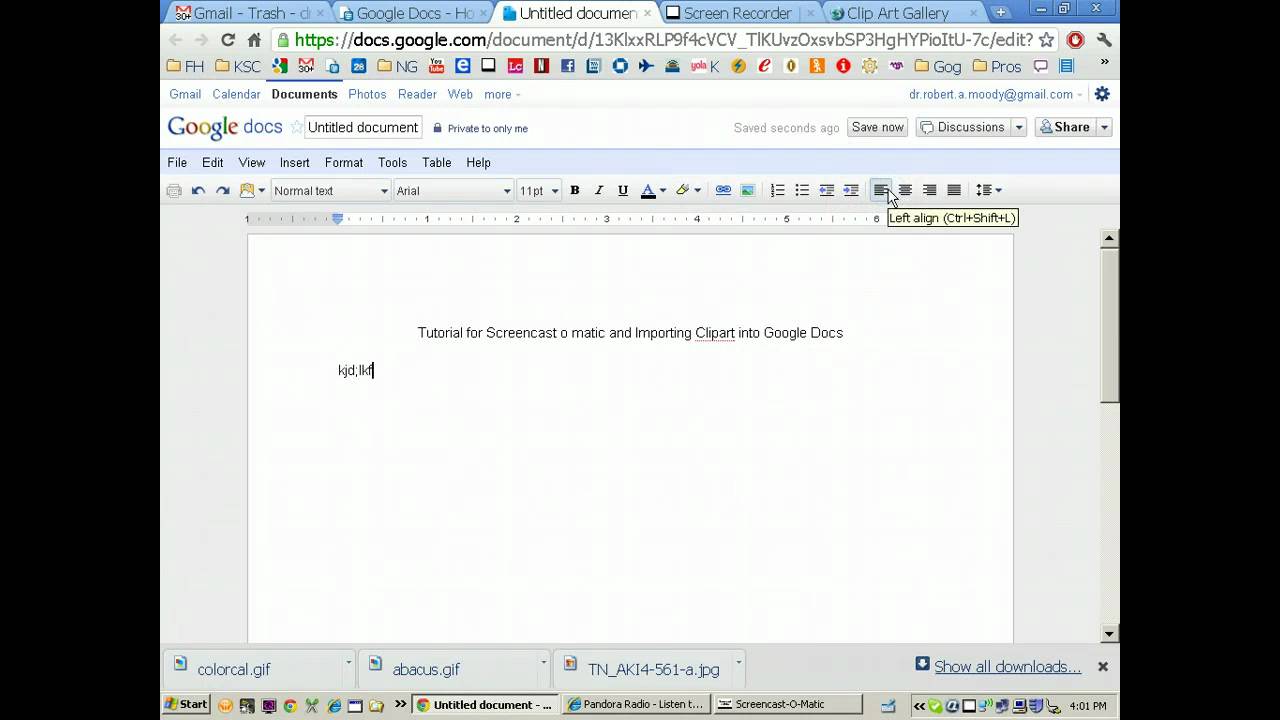
Task: Open the Facebook bookmark icon
Action: pyautogui.click(x=567, y=66)
